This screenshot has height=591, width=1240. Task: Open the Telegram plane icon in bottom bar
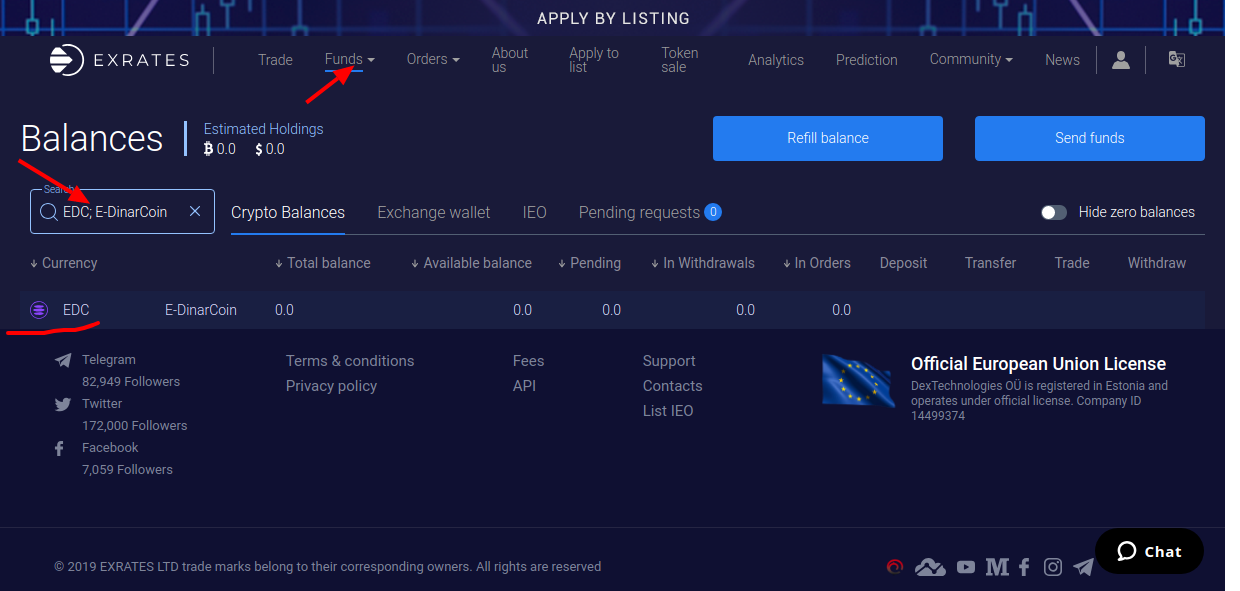(x=1083, y=567)
